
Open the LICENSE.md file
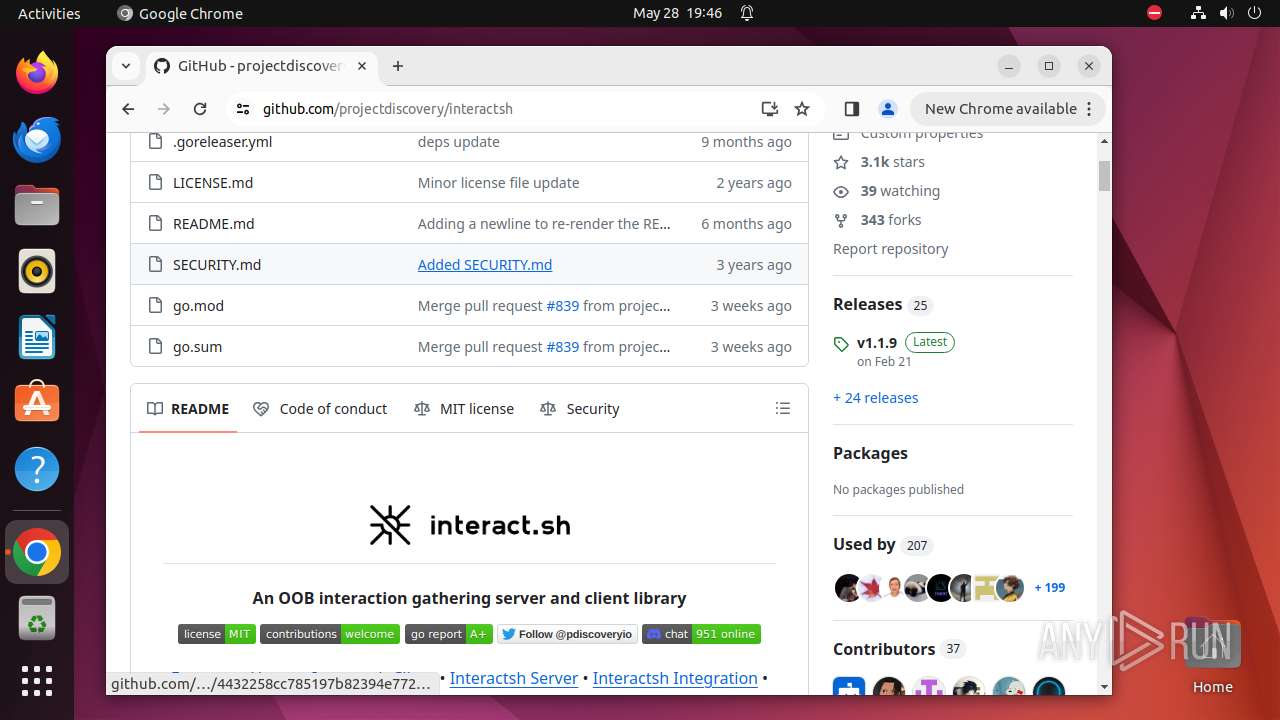[213, 183]
